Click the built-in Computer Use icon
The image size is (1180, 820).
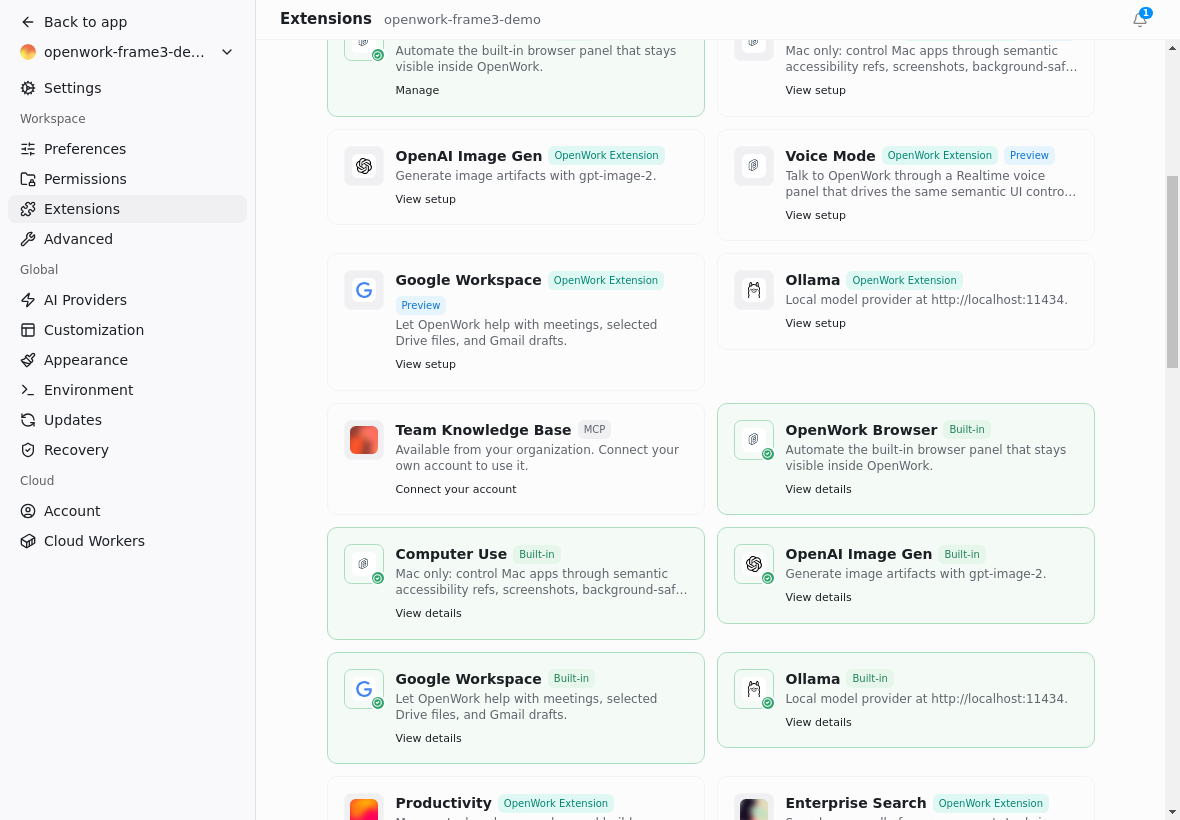pos(364,564)
